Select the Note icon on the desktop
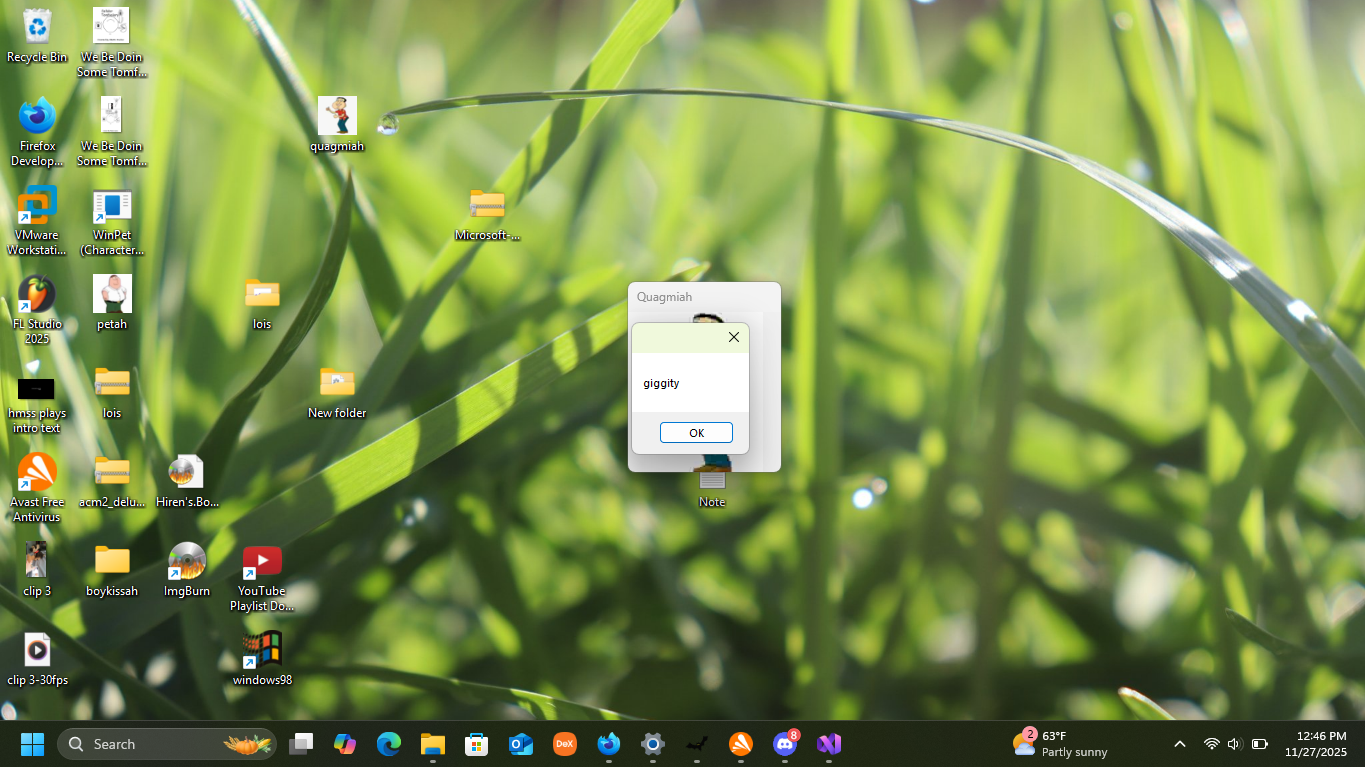 click(x=712, y=489)
